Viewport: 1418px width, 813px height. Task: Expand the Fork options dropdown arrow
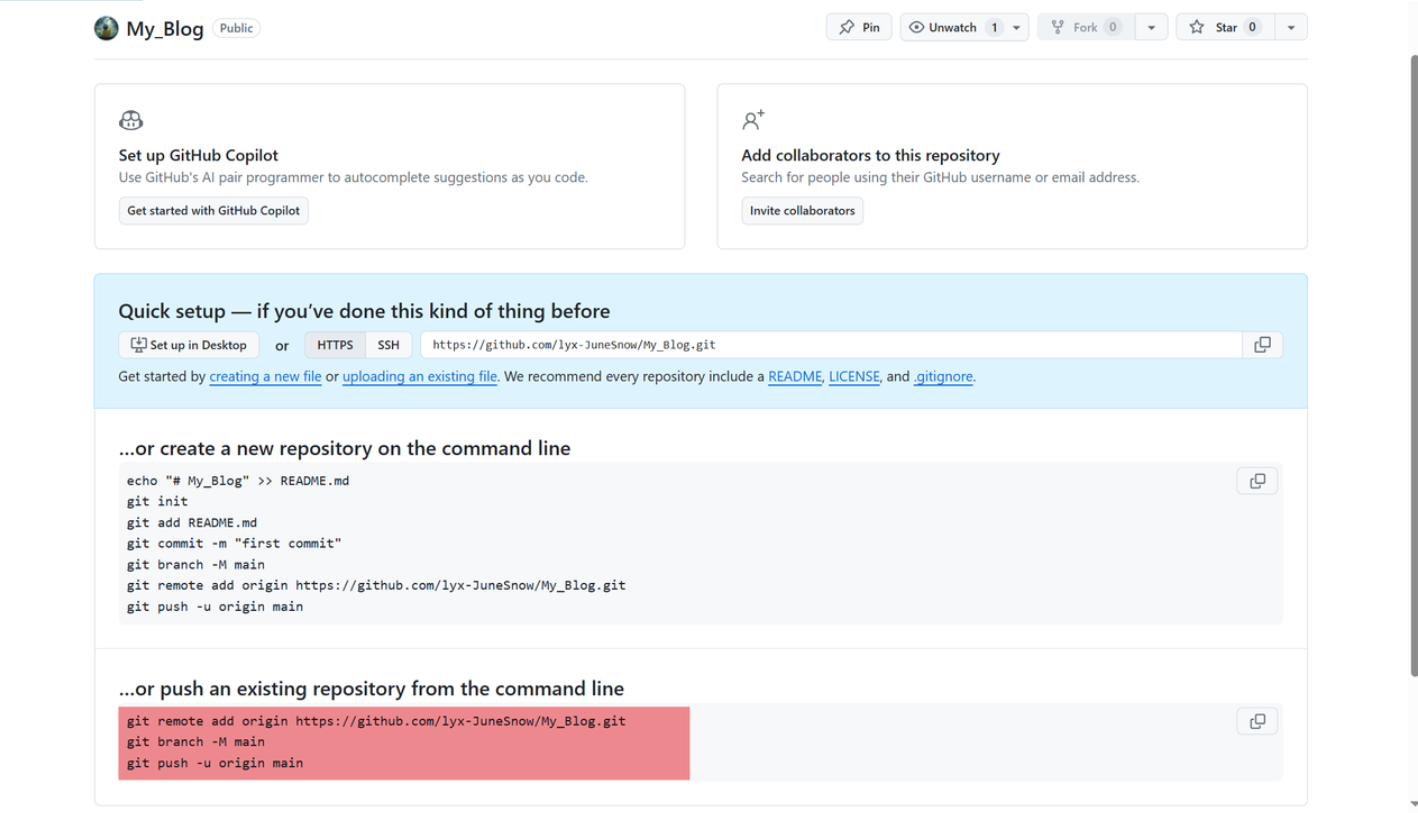pos(1151,27)
